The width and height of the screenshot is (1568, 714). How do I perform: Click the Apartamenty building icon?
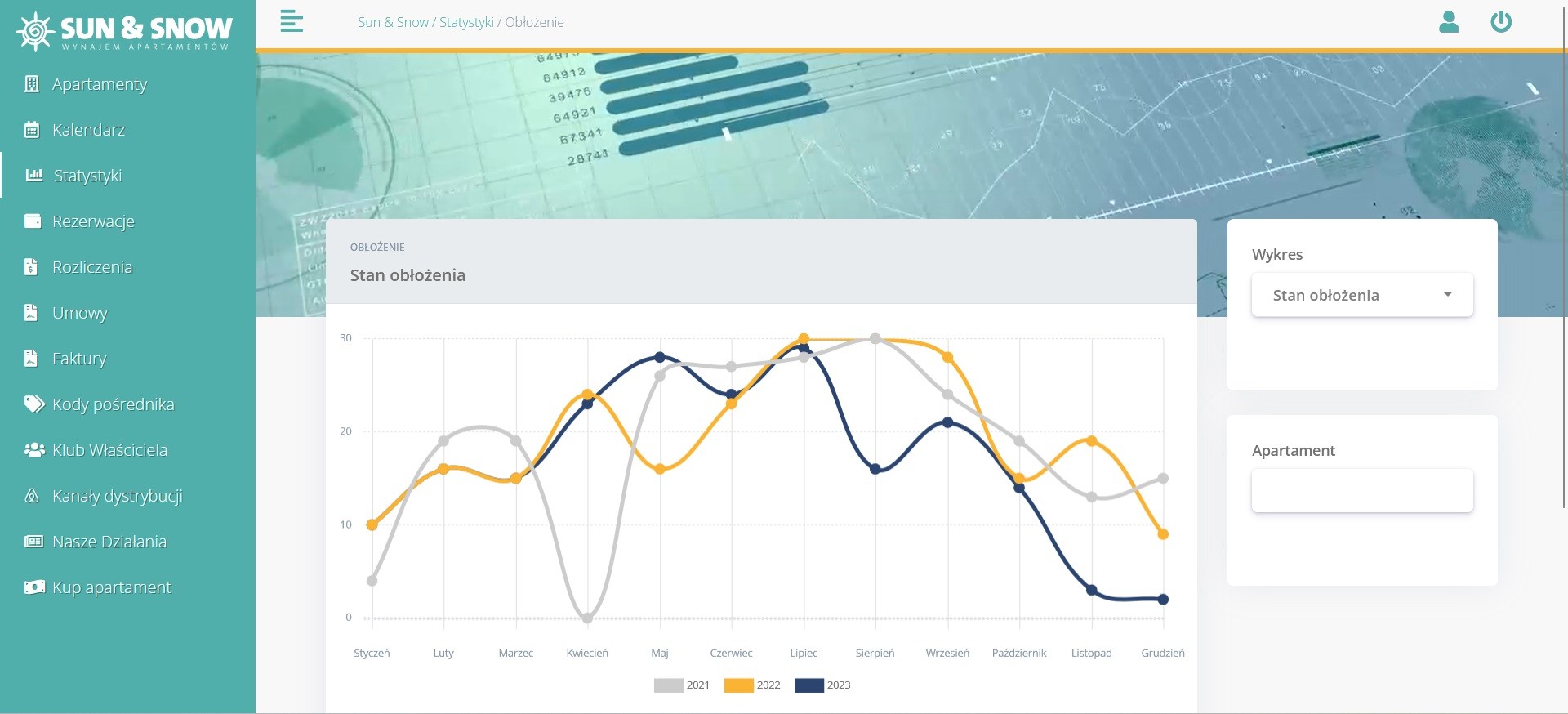[32, 84]
